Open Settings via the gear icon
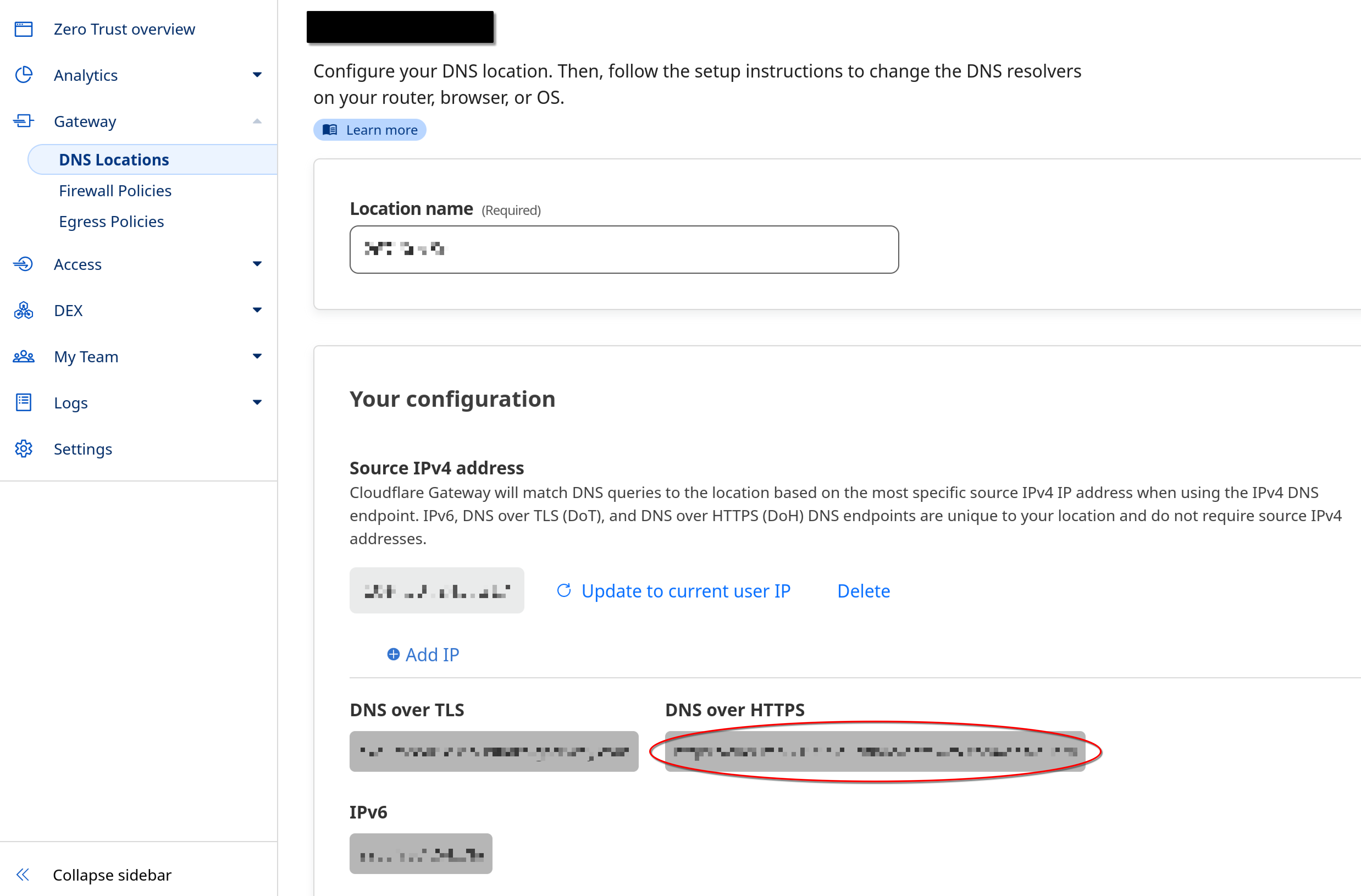Screen dimensions: 1361x896 pyautogui.click(x=23, y=448)
